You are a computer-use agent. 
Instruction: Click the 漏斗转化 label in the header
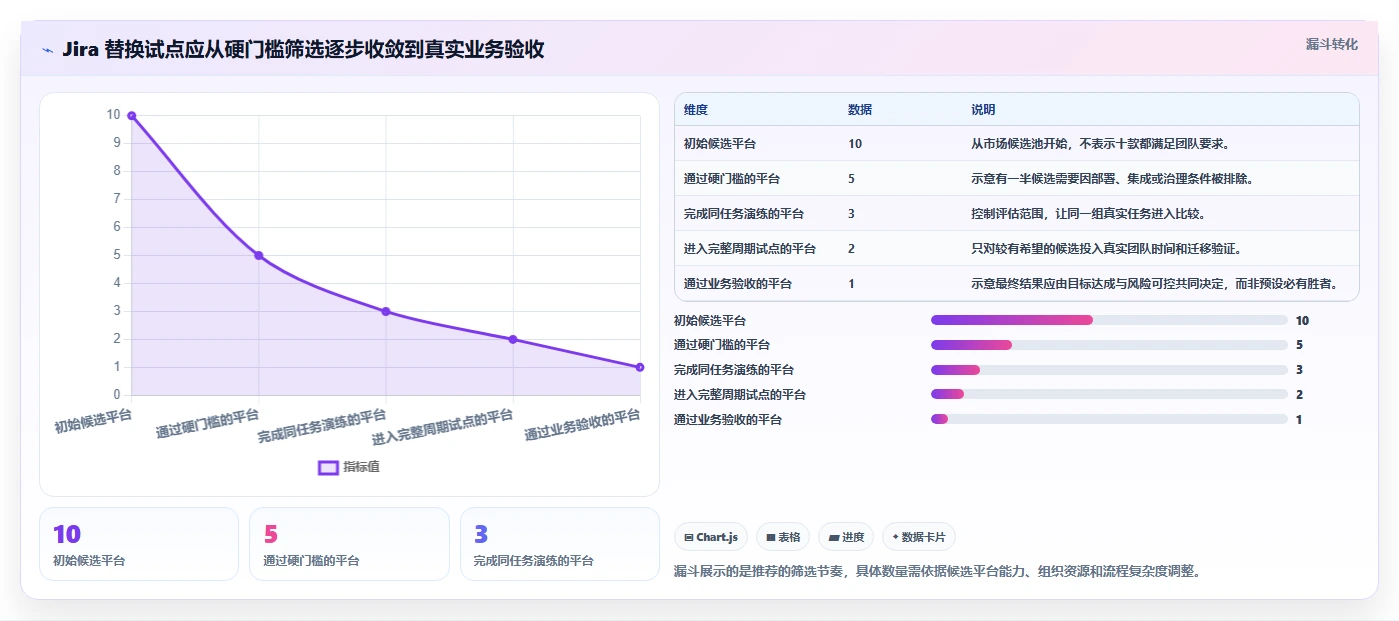[x=1332, y=44]
